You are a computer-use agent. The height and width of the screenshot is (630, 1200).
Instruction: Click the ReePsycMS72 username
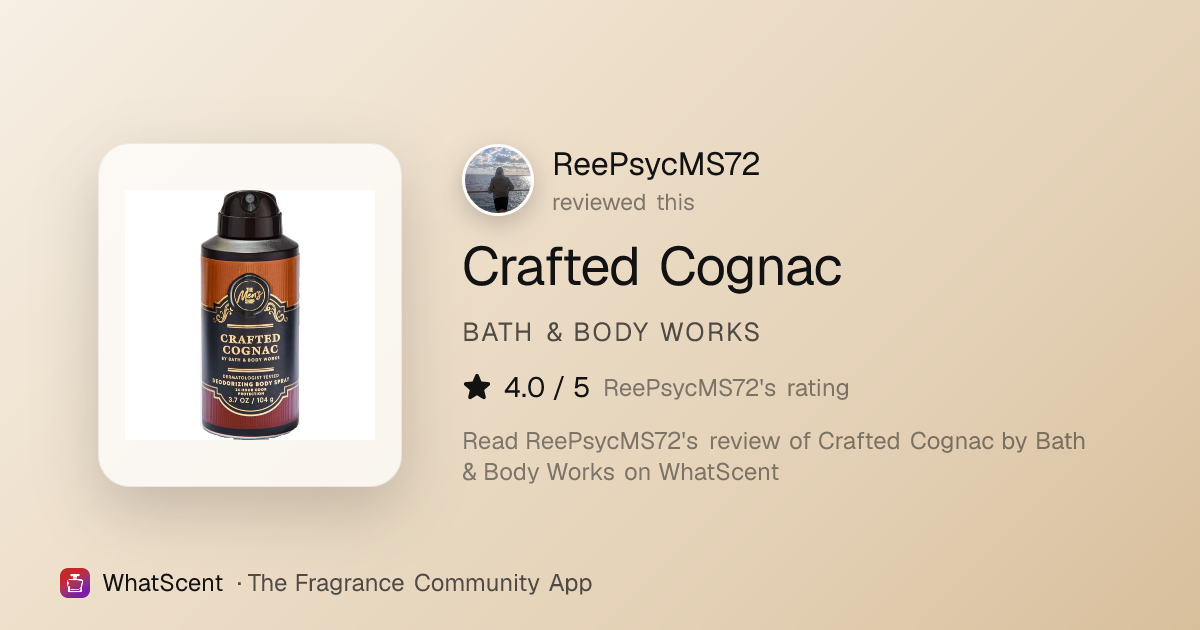(656, 165)
